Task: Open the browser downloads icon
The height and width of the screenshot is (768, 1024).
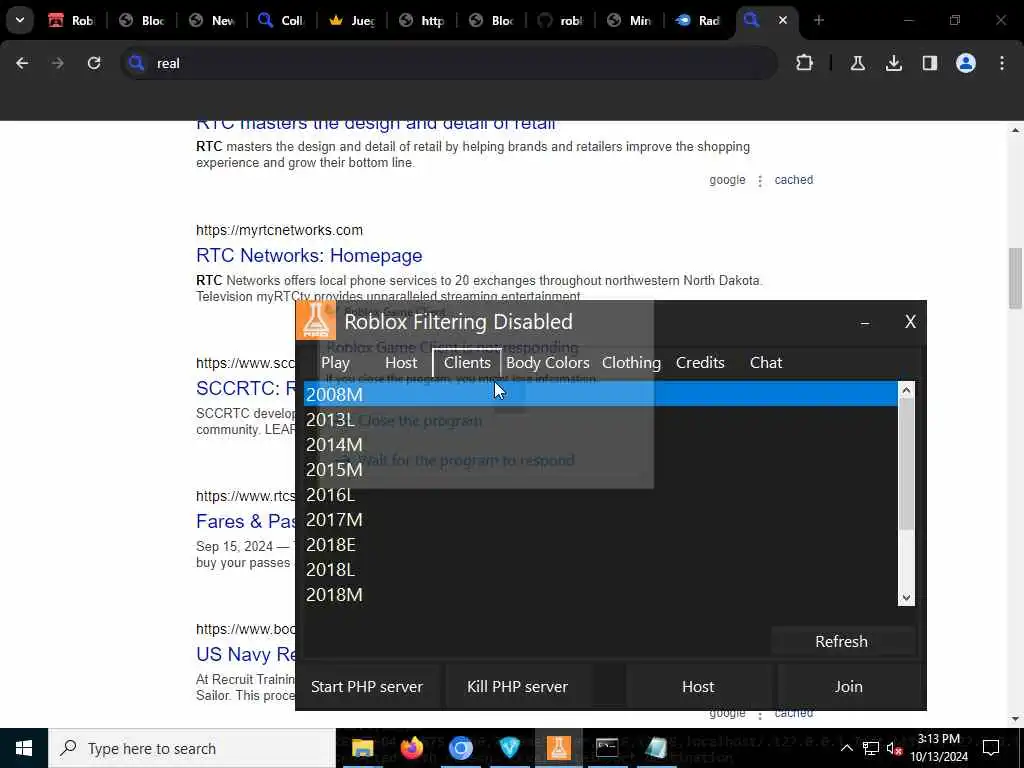Action: point(893,63)
